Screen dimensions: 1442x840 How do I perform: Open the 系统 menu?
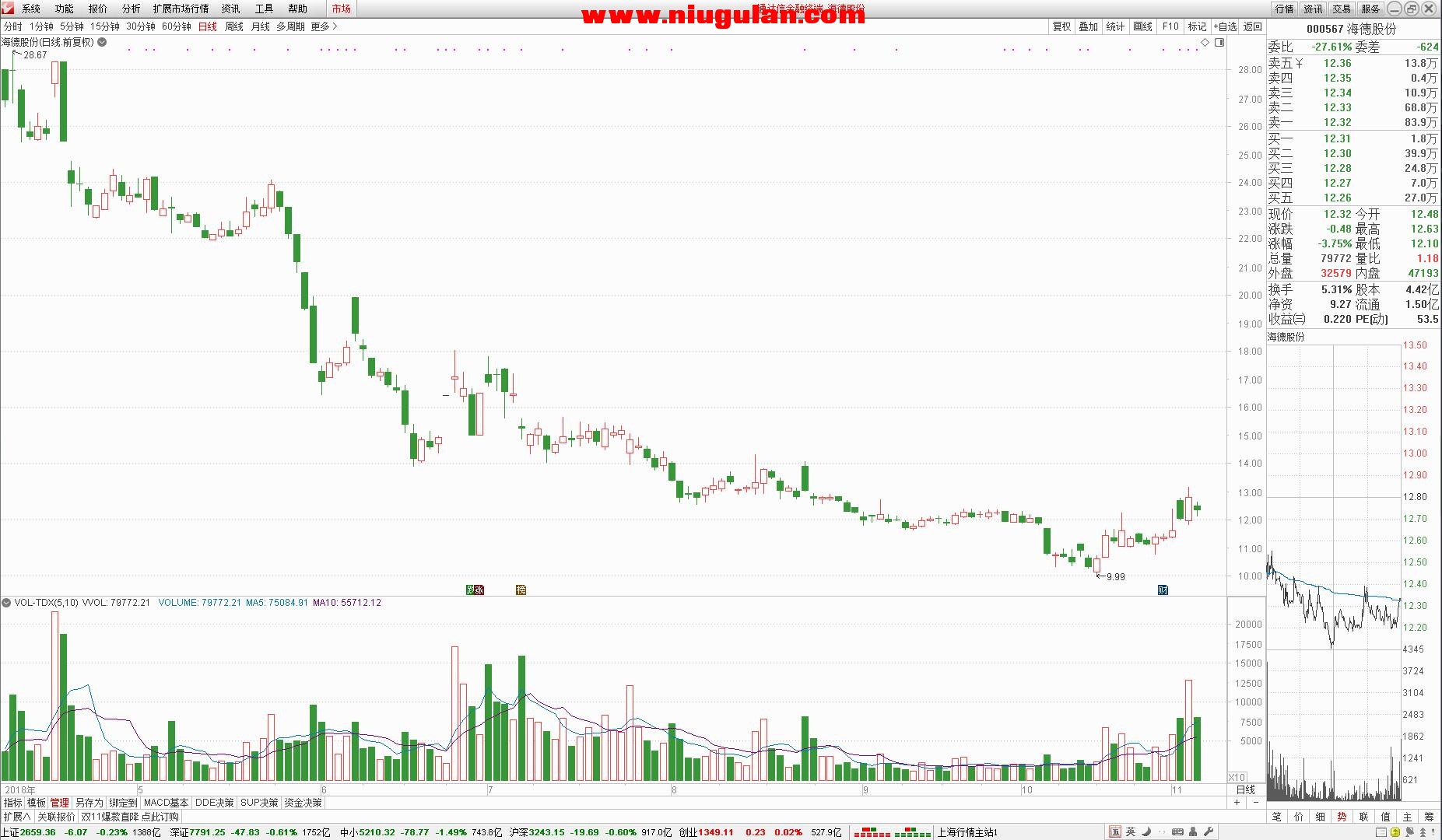click(31, 9)
